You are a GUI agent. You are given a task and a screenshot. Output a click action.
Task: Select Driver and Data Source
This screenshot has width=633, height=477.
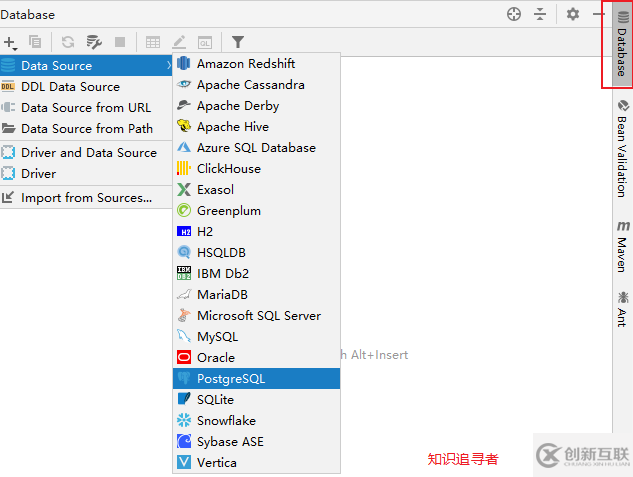click(86, 153)
